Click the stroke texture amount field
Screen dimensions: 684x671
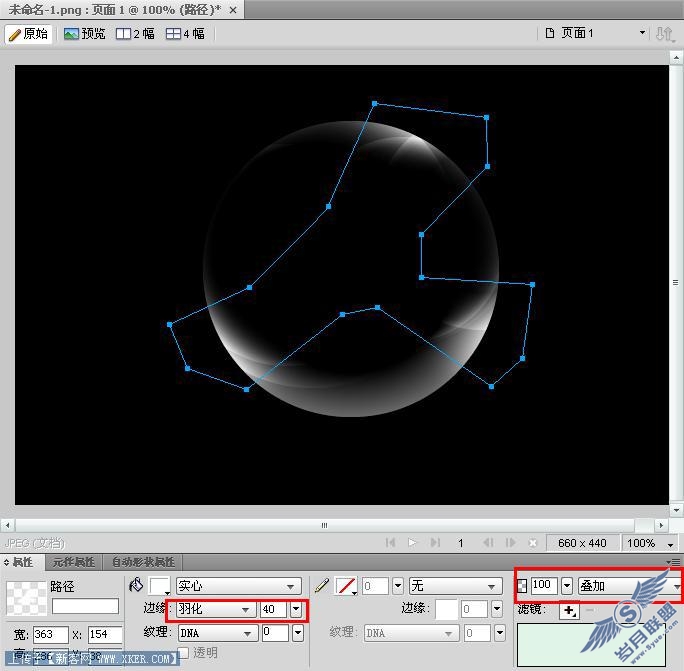[x=478, y=633]
